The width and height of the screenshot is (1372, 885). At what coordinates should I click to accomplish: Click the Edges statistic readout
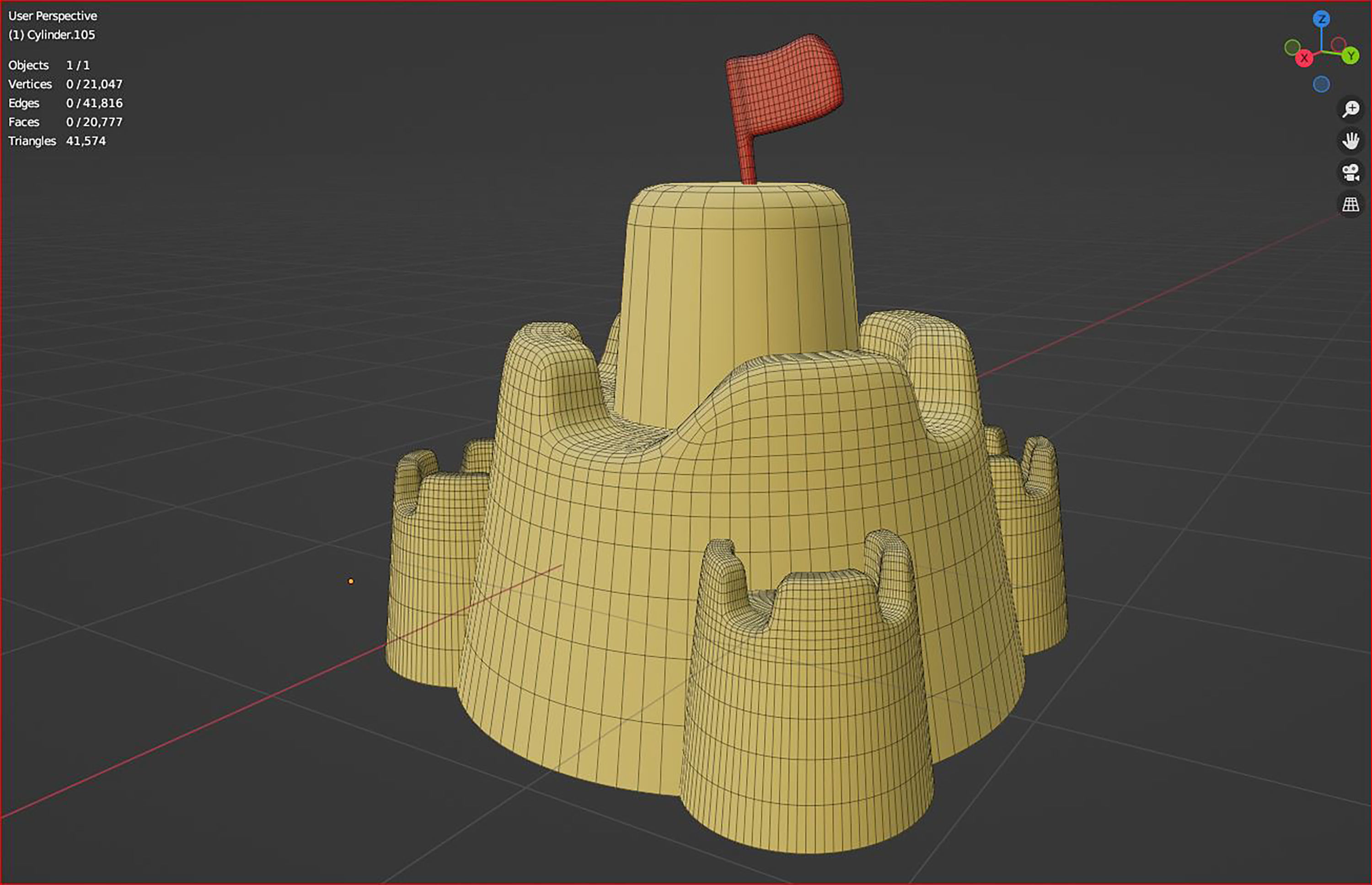pyautogui.click(x=65, y=103)
